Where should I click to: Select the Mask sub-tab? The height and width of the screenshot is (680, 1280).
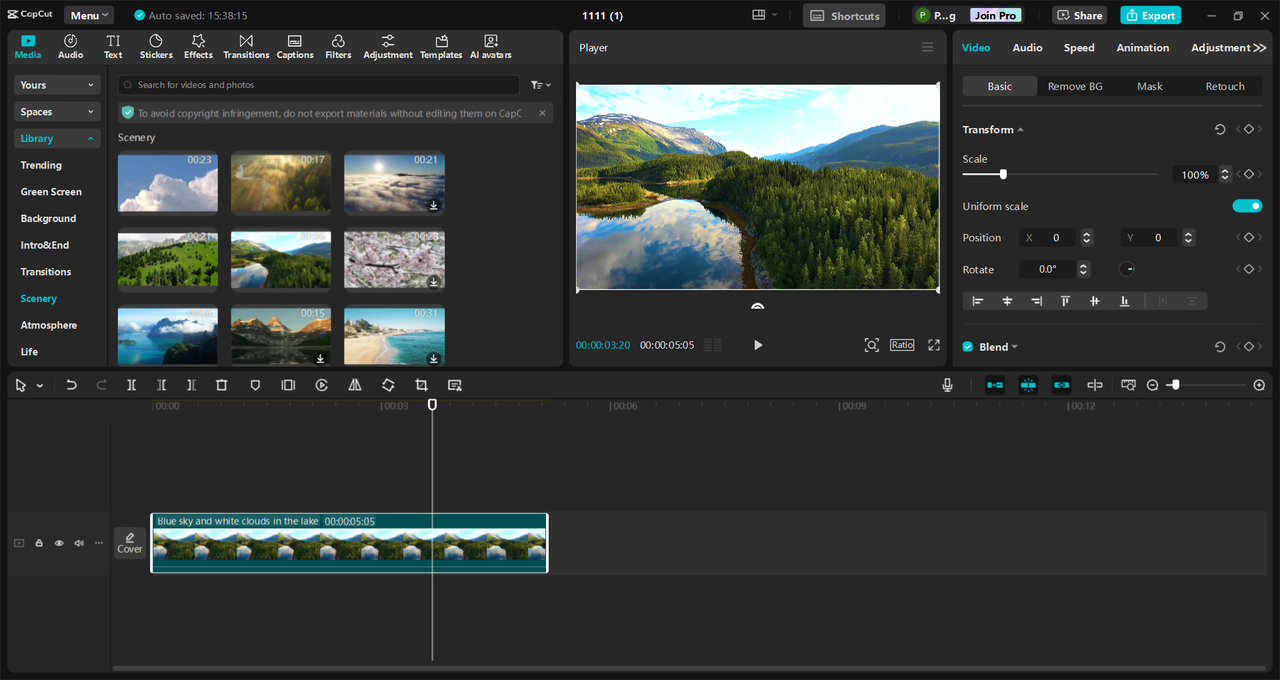(1149, 87)
